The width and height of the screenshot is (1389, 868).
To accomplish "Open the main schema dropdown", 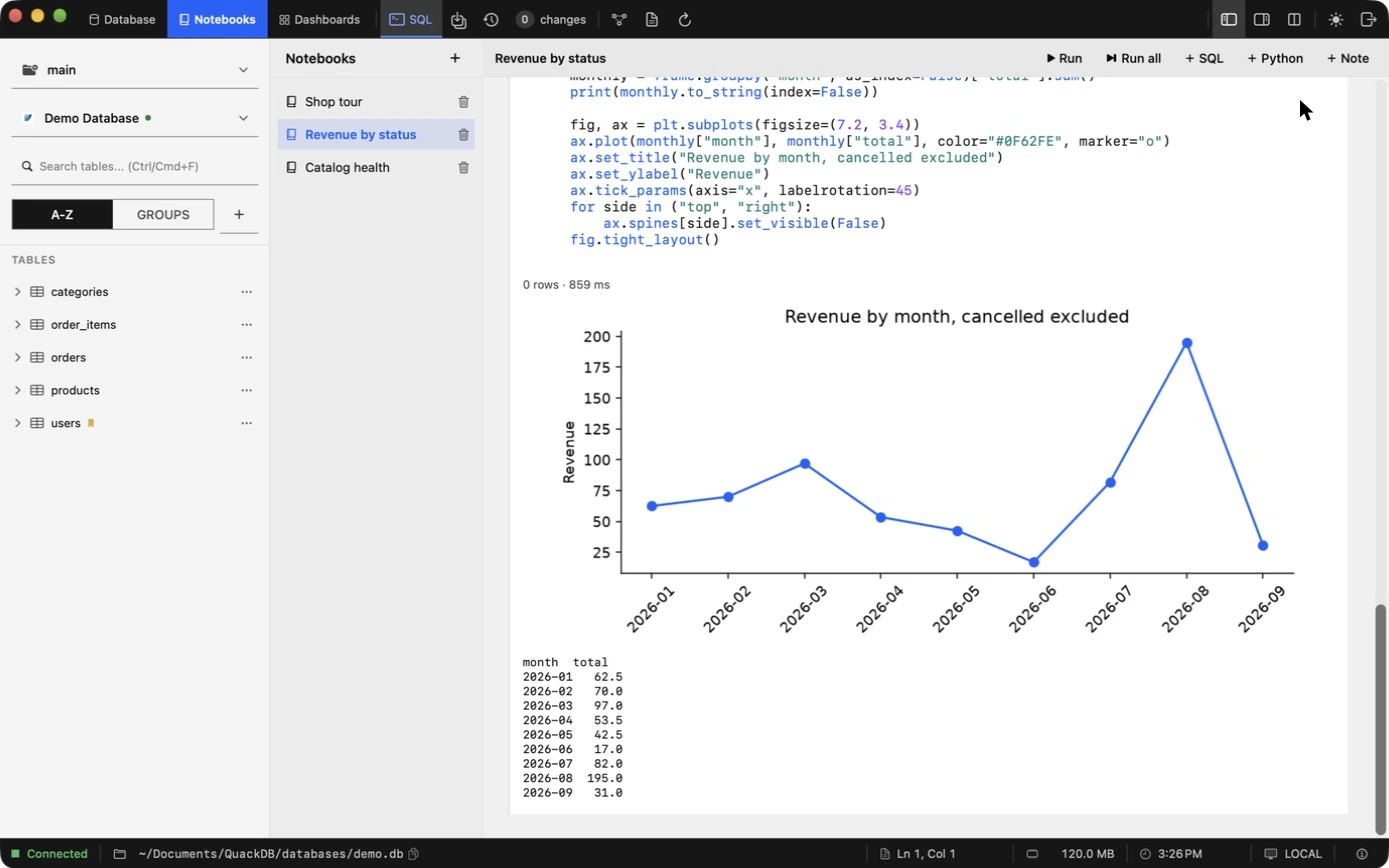I will 135,70.
